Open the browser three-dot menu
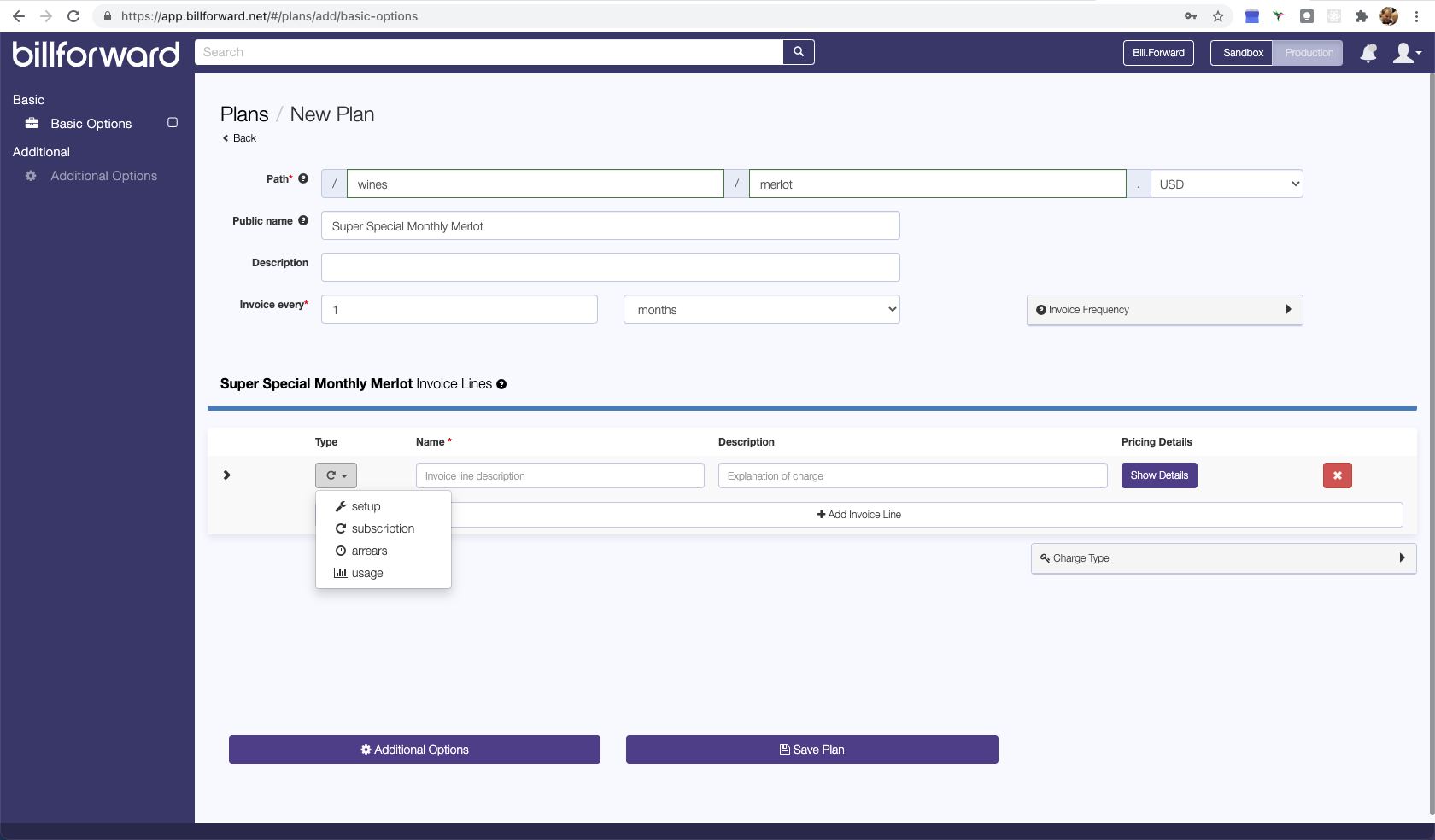 [1416, 16]
